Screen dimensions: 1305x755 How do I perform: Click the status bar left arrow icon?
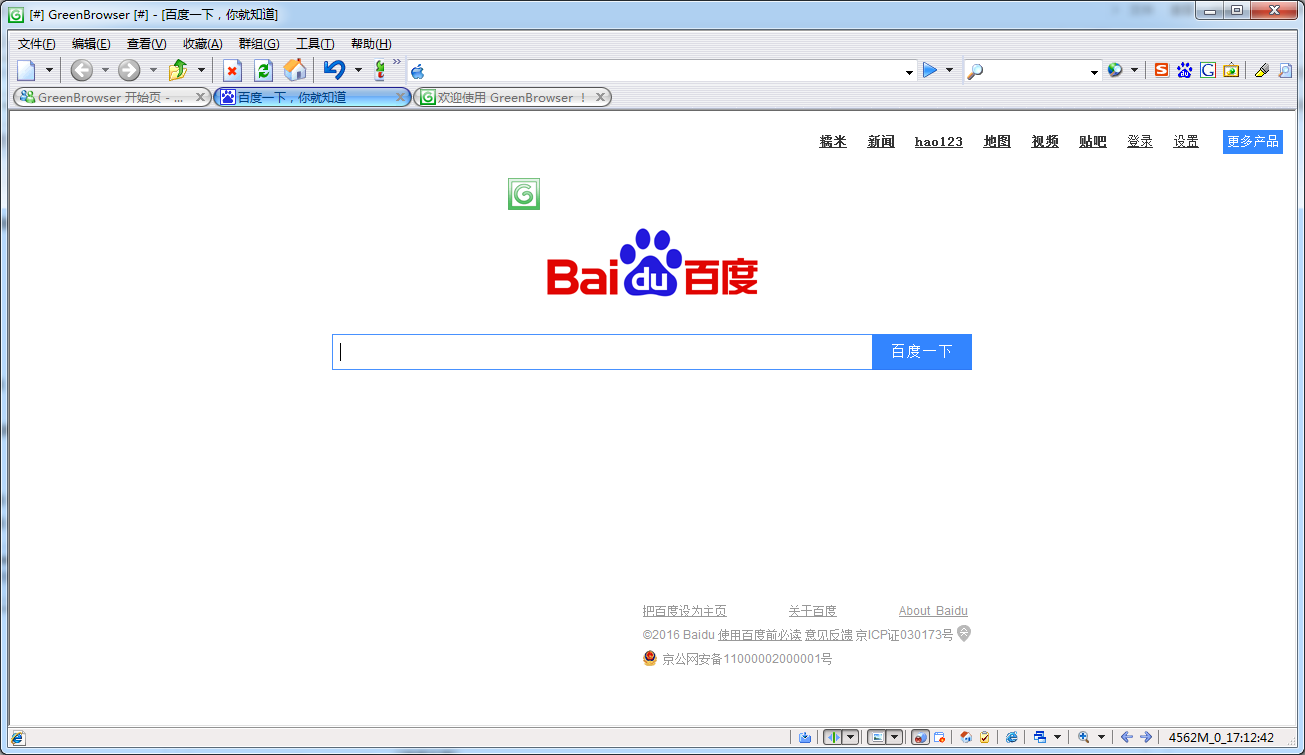click(1127, 738)
